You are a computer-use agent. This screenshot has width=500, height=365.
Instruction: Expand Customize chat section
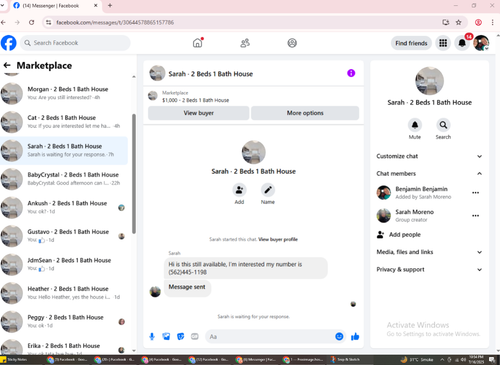click(429, 156)
